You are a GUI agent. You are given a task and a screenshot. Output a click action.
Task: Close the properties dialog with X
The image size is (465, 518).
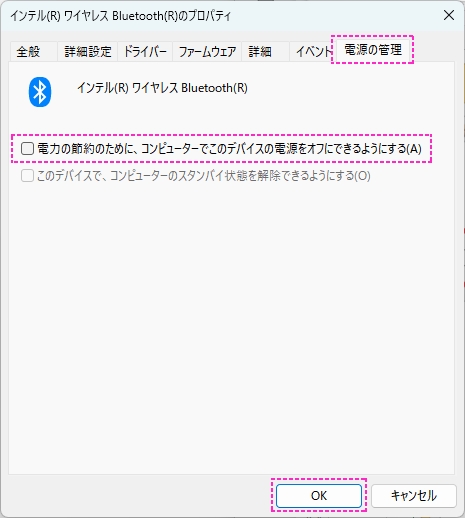(449, 15)
